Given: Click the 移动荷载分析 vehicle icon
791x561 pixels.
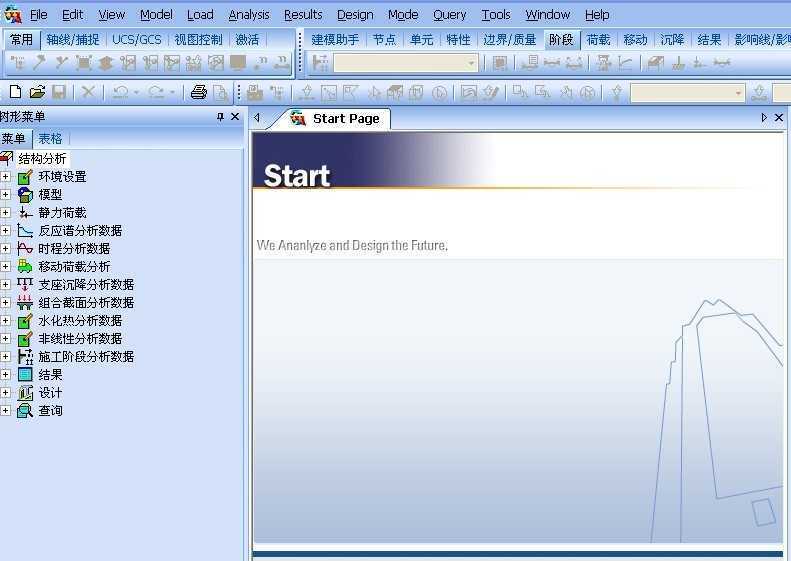Looking at the screenshot, I should 25,267.
